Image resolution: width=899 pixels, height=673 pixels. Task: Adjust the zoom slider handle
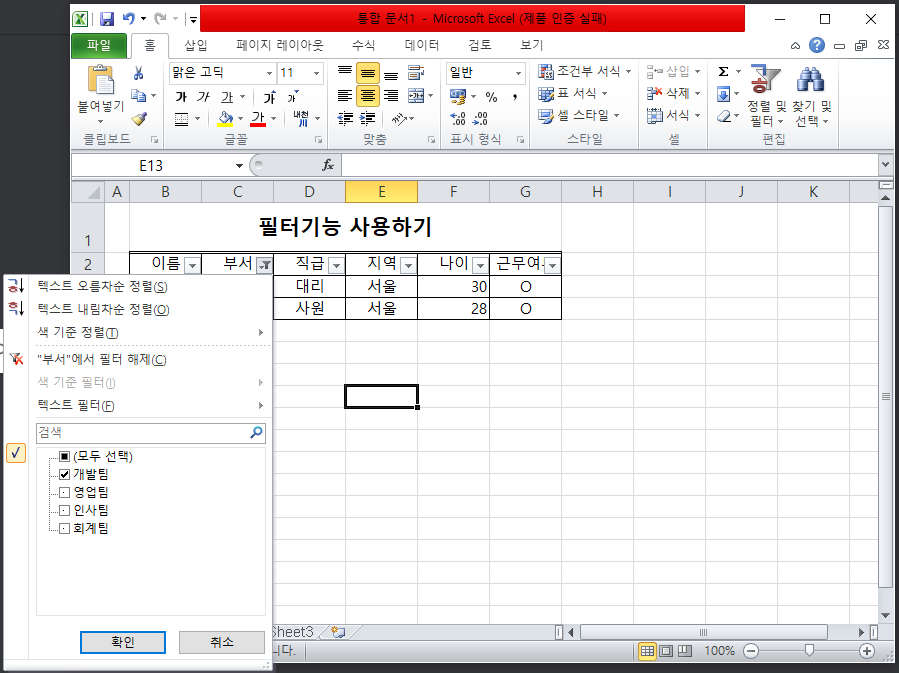coord(809,651)
